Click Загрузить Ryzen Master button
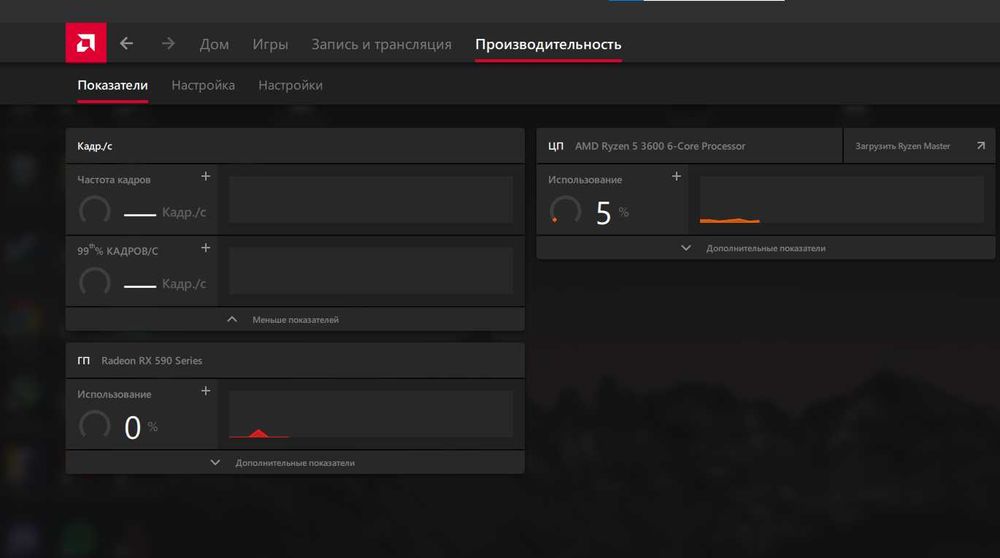 pyautogui.click(x=919, y=146)
